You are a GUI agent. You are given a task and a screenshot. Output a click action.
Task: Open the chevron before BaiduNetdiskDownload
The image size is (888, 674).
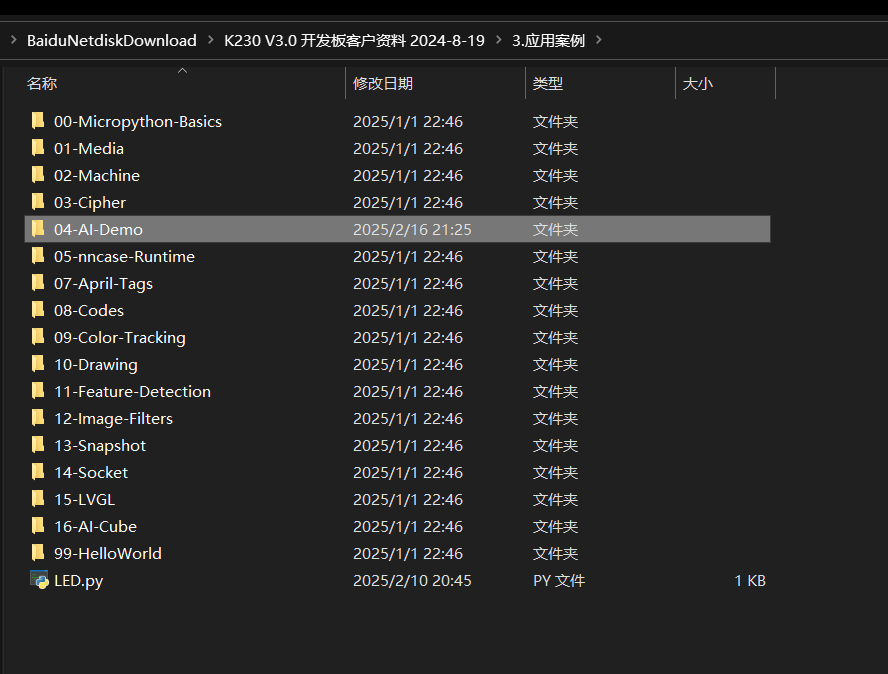[x=14, y=41]
